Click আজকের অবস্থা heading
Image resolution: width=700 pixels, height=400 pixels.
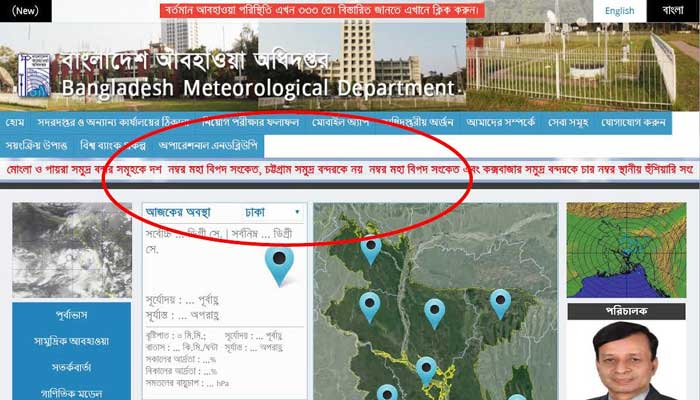[x=178, y=212]
